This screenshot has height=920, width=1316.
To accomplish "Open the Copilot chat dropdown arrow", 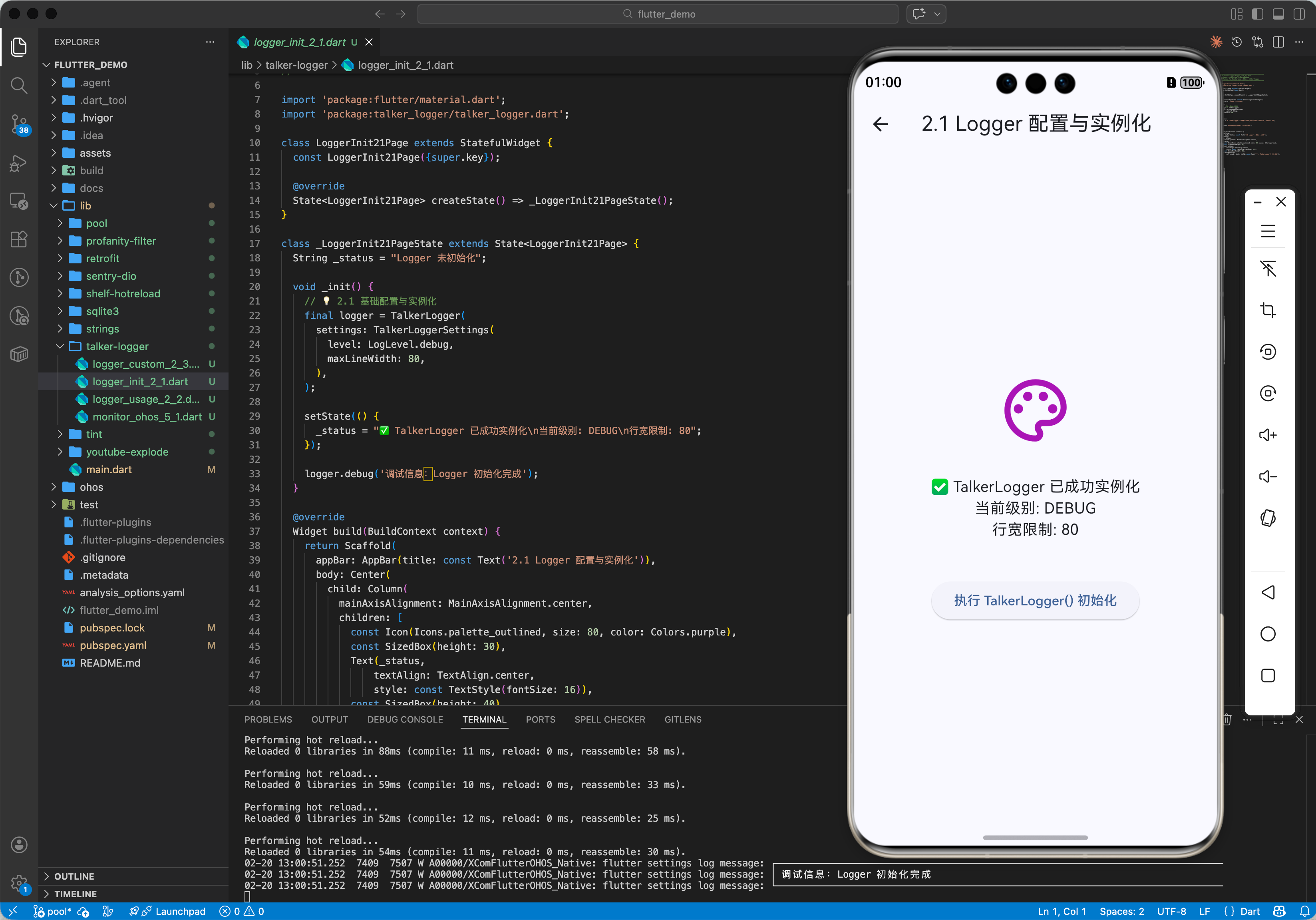I will click(937, 14).
